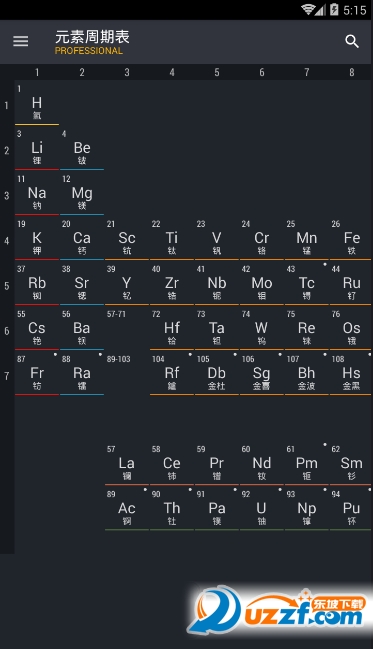This screenshot has width=373, height=649.
Task: Select the Lanthanum (La) element cell
Action: click(x=127, y=464)
